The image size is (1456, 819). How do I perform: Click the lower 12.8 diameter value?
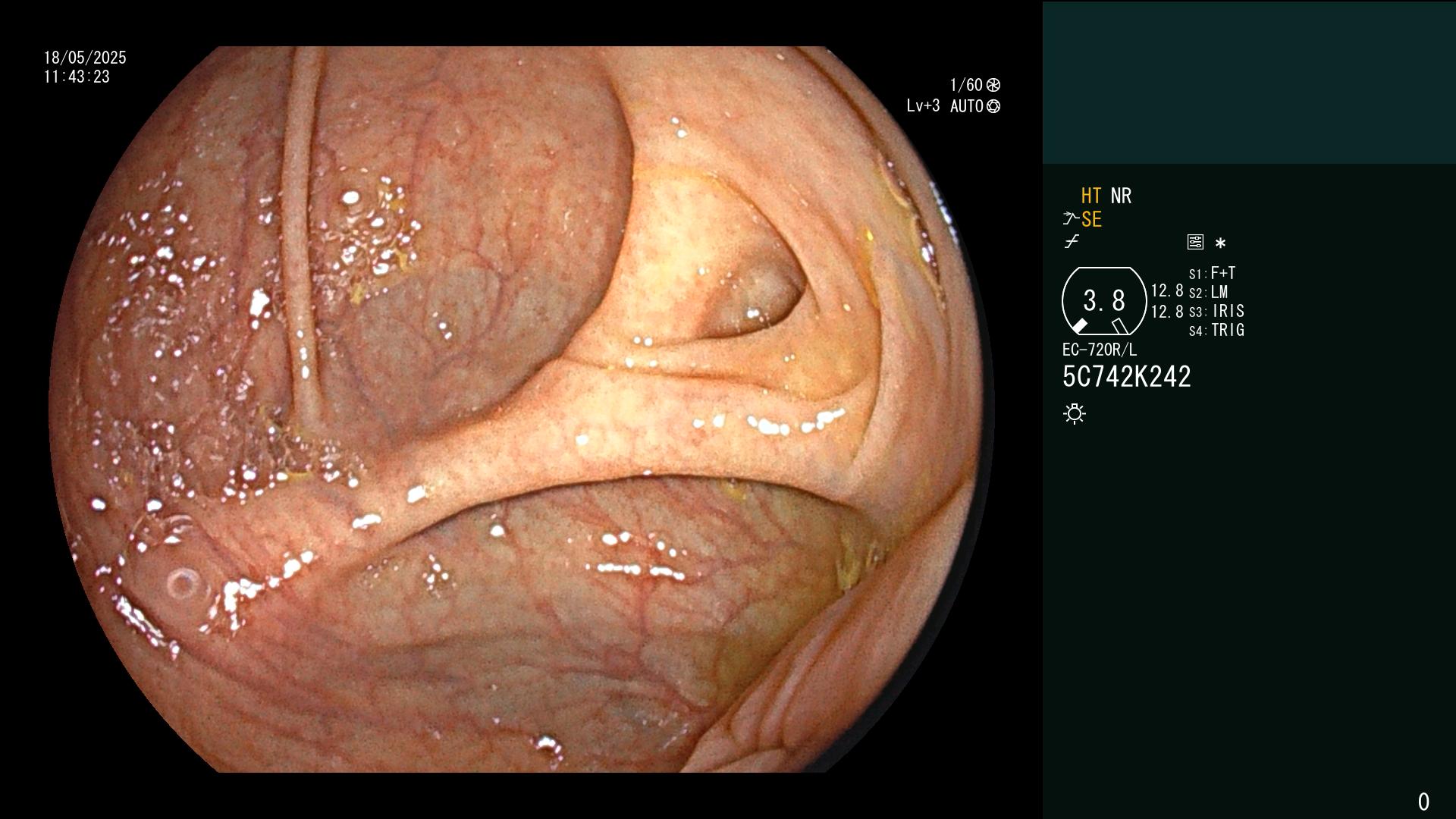tap(1167, 311)
